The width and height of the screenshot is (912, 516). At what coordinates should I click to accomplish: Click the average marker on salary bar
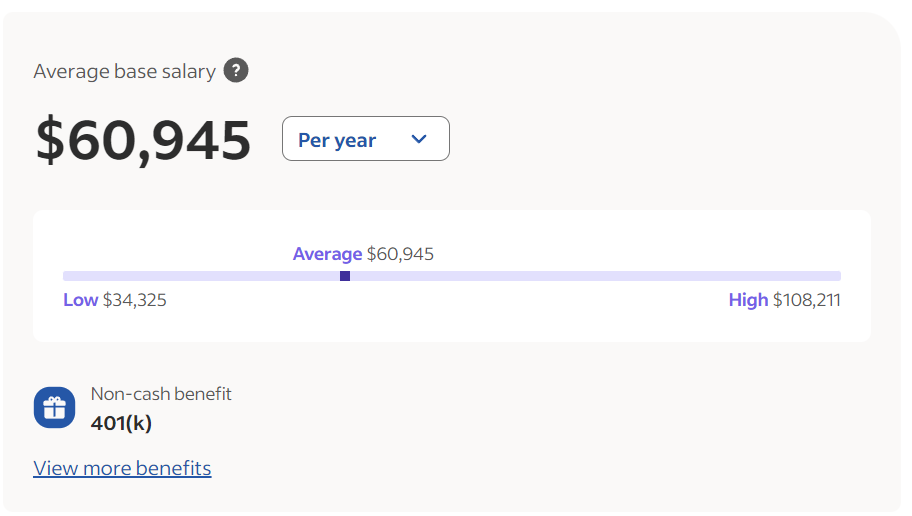coord(345,276)
